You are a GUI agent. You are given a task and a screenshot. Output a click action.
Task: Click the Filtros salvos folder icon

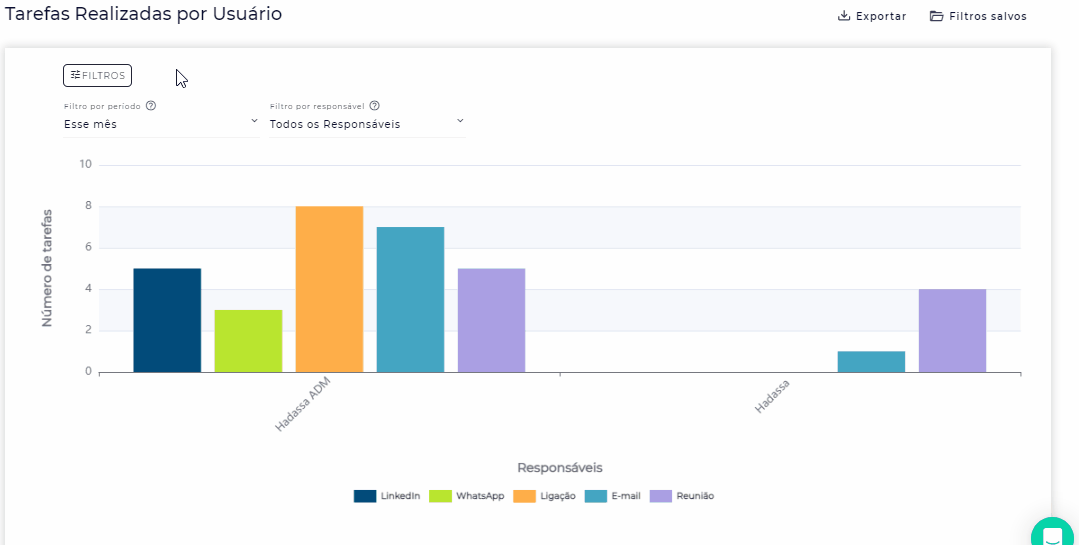(x=937, y=16)
